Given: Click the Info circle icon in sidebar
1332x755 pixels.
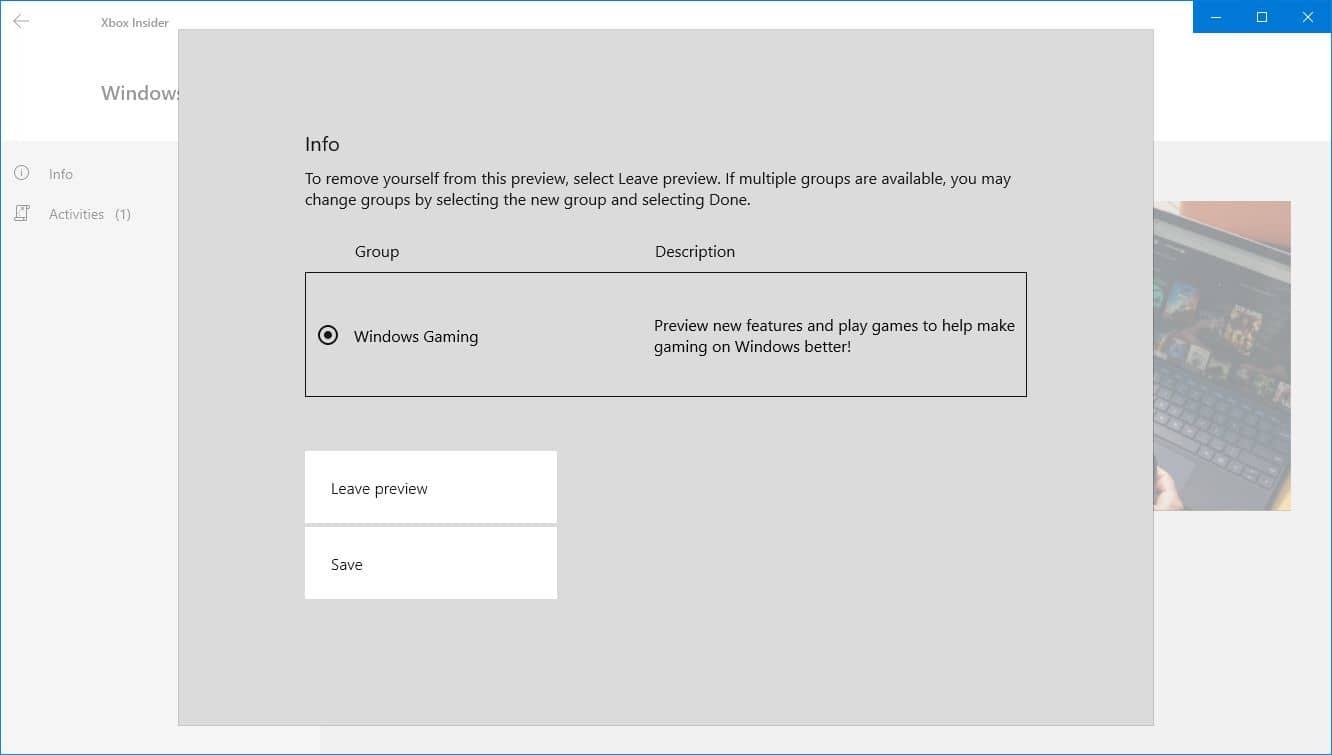Looking at the screenshot, I should point(21,173).
